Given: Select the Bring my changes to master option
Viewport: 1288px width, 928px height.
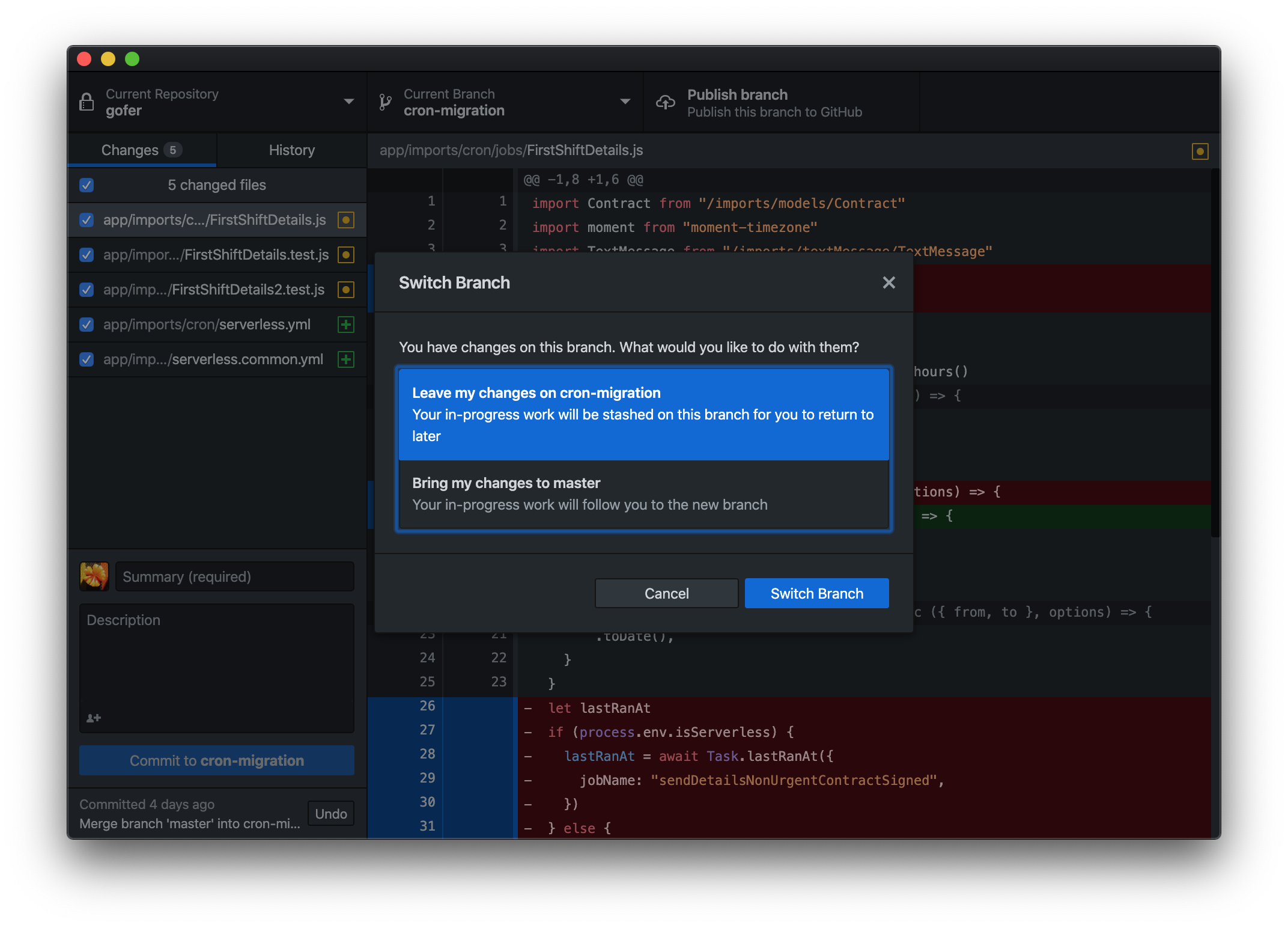Looking at the screenshot, I should (642, 493).
